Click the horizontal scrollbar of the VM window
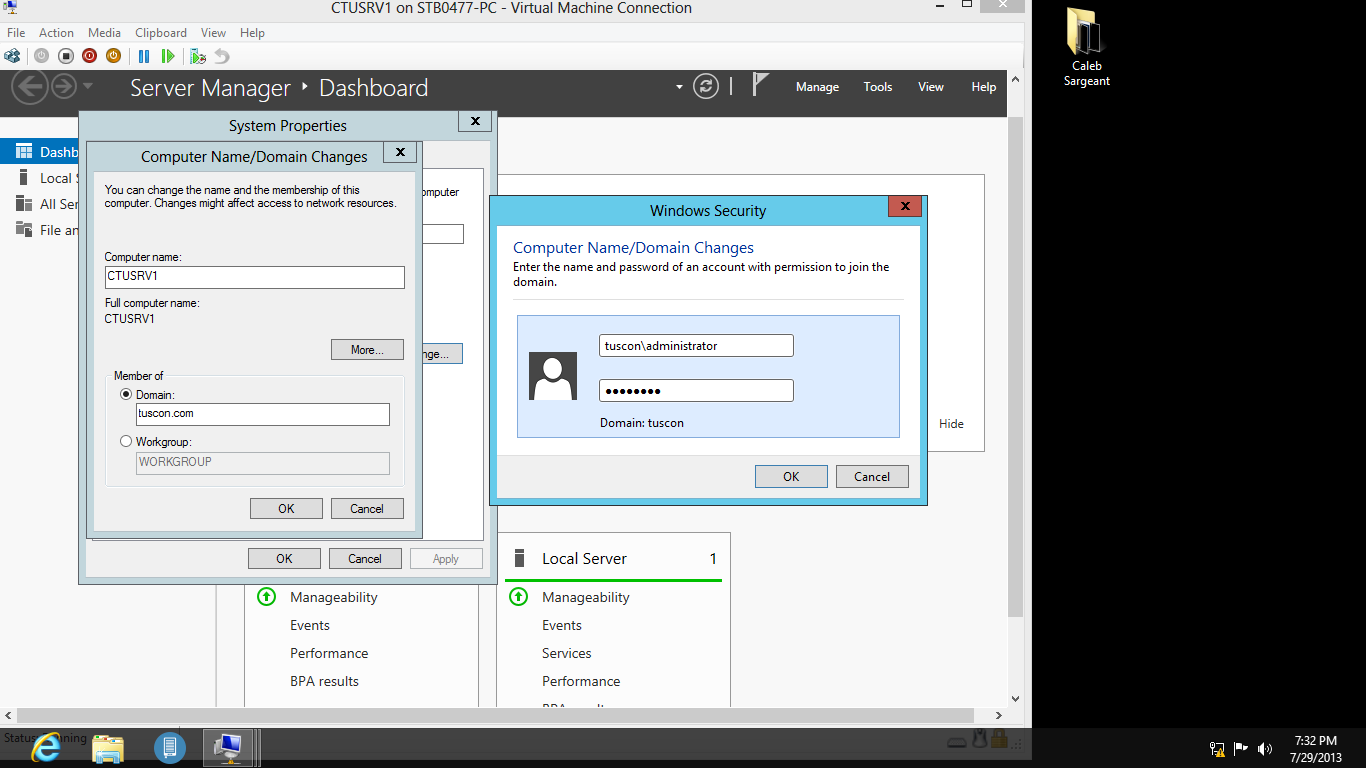This screenshot has height=768, width=1366. 495,715
